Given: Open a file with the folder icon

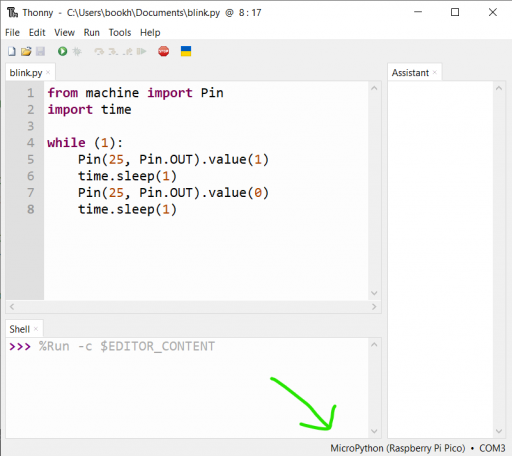Looking at the screenshot, I should pyautogui.click(x=26, y=51).
